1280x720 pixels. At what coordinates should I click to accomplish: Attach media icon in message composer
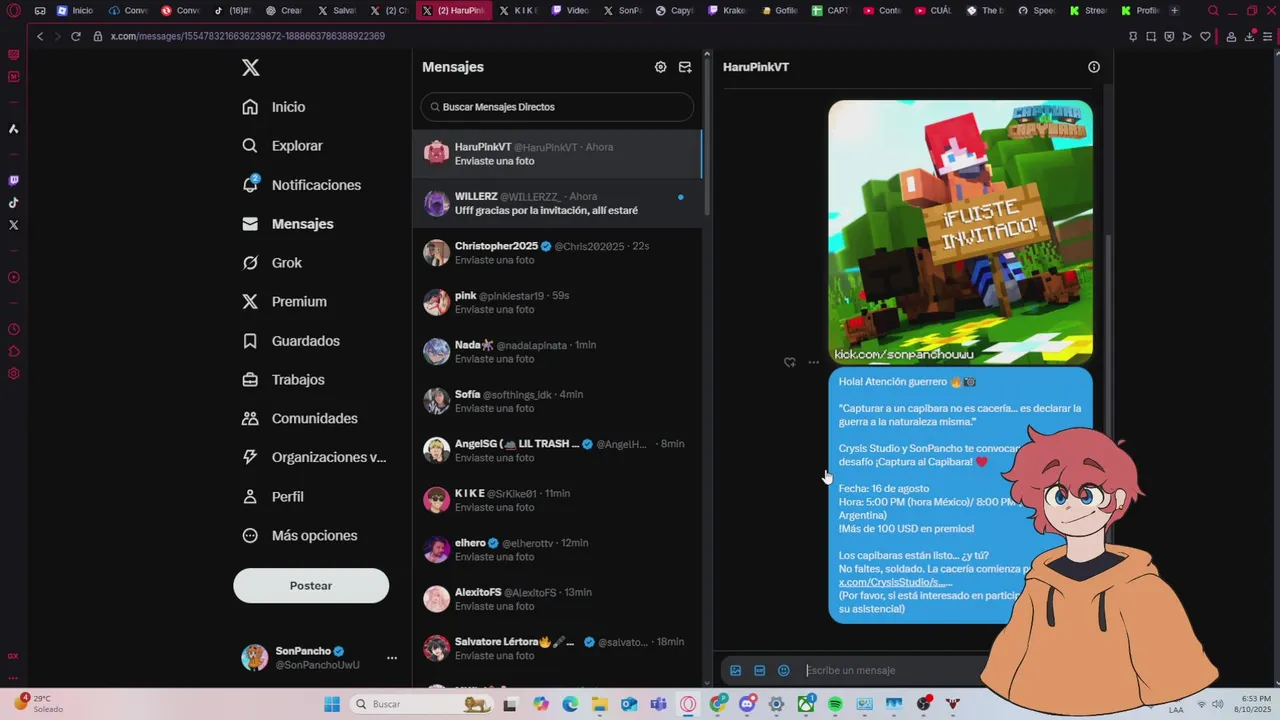coord(735,671)
